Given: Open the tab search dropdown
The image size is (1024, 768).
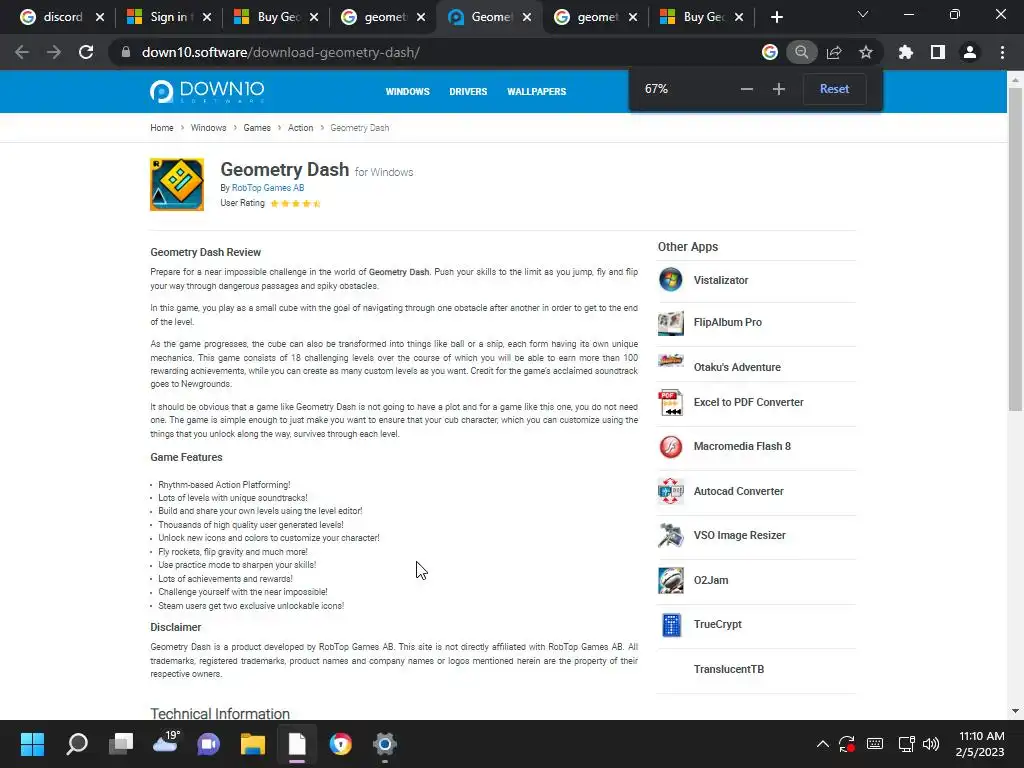Looking at the screenshot, I should tap(863, 14).
